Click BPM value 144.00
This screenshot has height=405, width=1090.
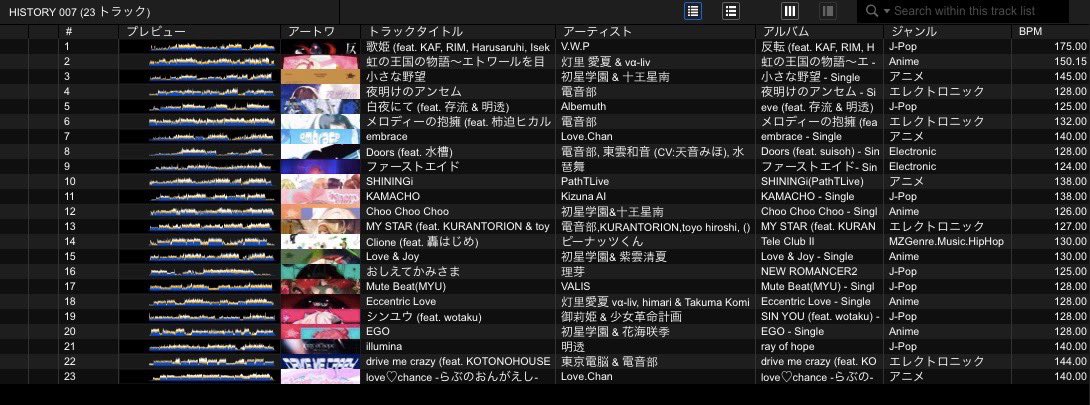coord(1070,361)
